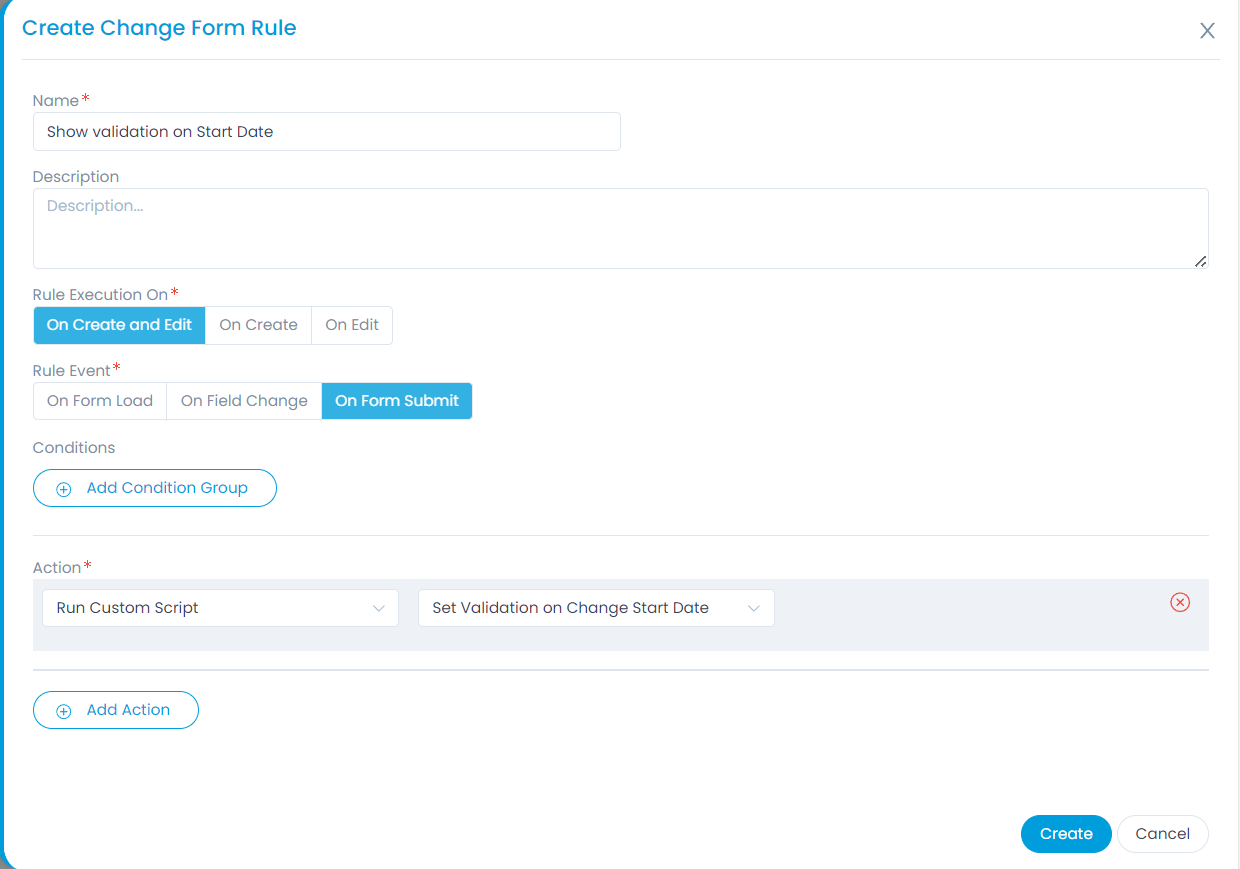Select the On Create execution option
The width and height of the screenshot is (1240, 869).
point(258,325)
